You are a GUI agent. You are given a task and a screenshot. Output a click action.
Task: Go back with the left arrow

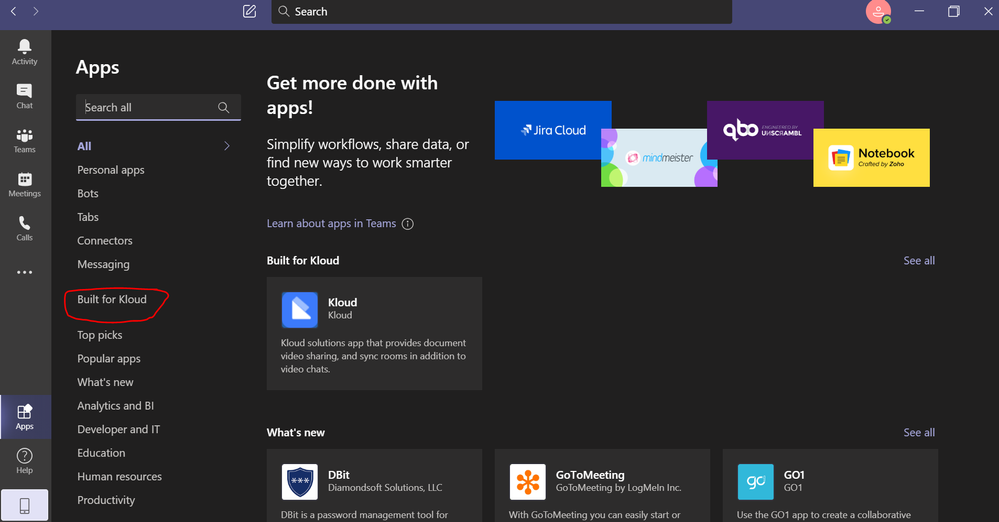(x=13, y=11)
